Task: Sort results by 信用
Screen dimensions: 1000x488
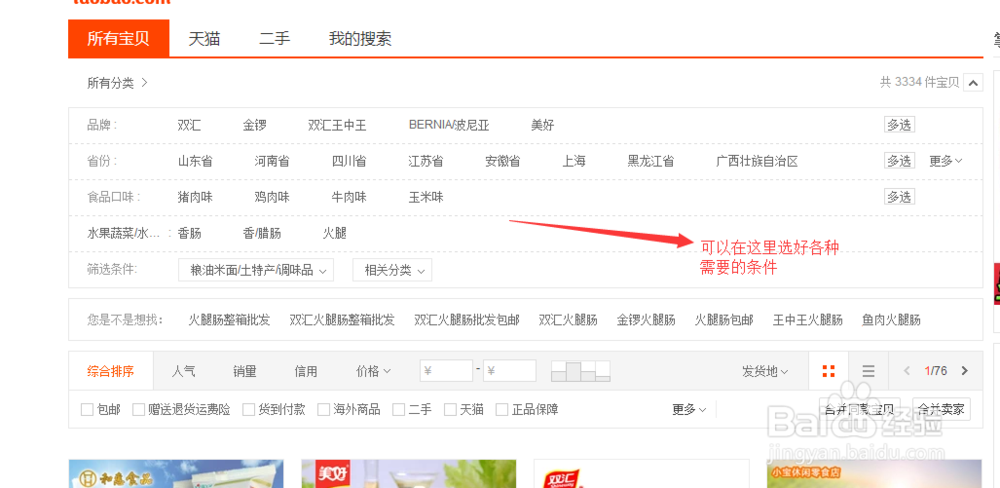Action: 306,371
